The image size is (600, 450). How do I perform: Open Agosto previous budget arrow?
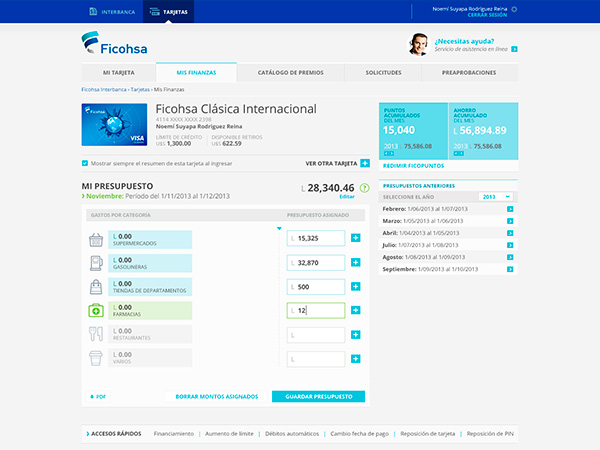510,257
